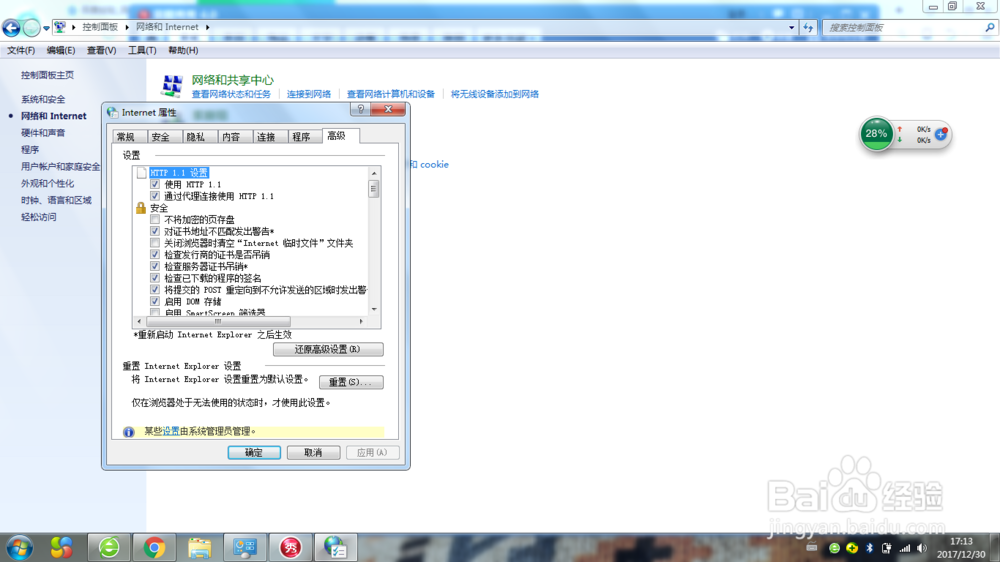Open the yellow 360 security tray icon

pyautogui.click(x=852, y=548)
